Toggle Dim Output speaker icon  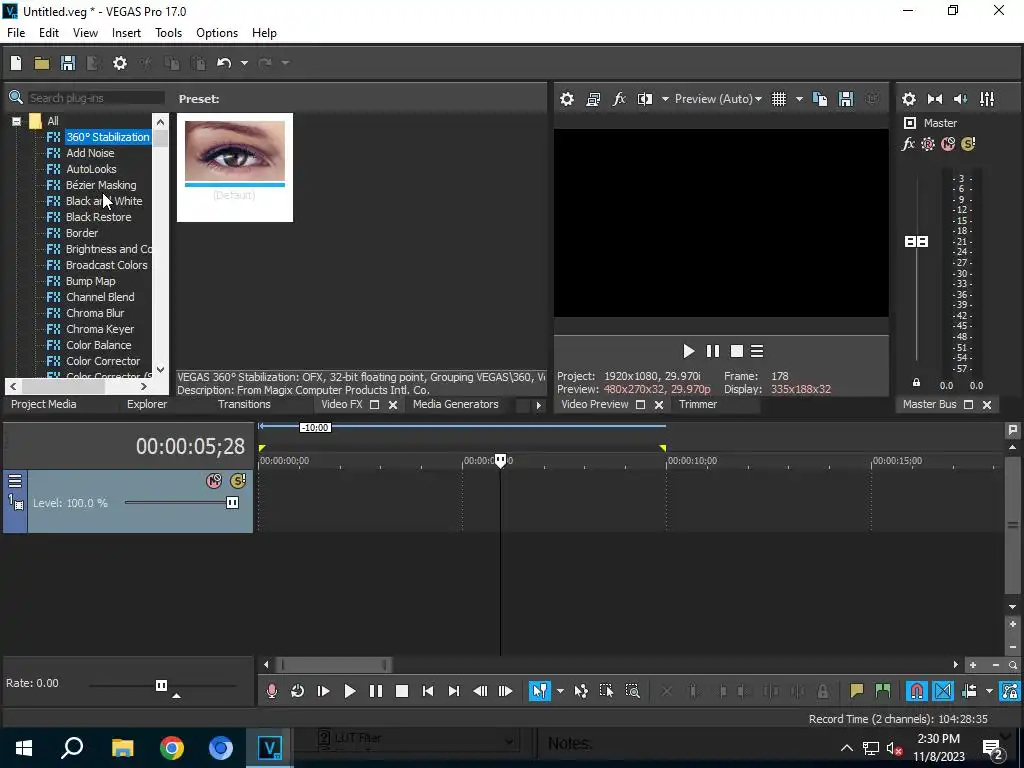click(960, 99)
